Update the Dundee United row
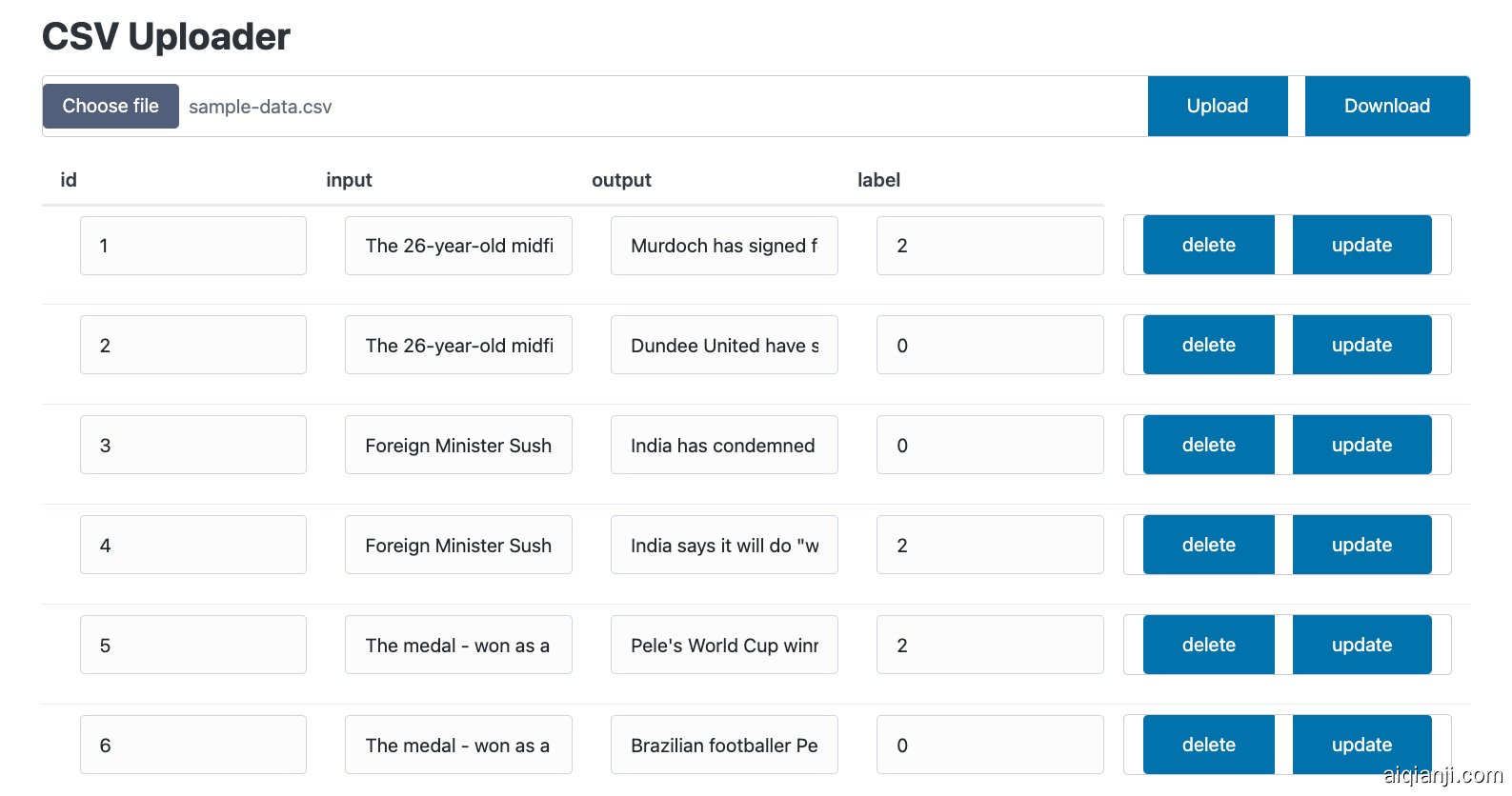Viewport: 1512px width, 796px height. [x=1361, y=345]
